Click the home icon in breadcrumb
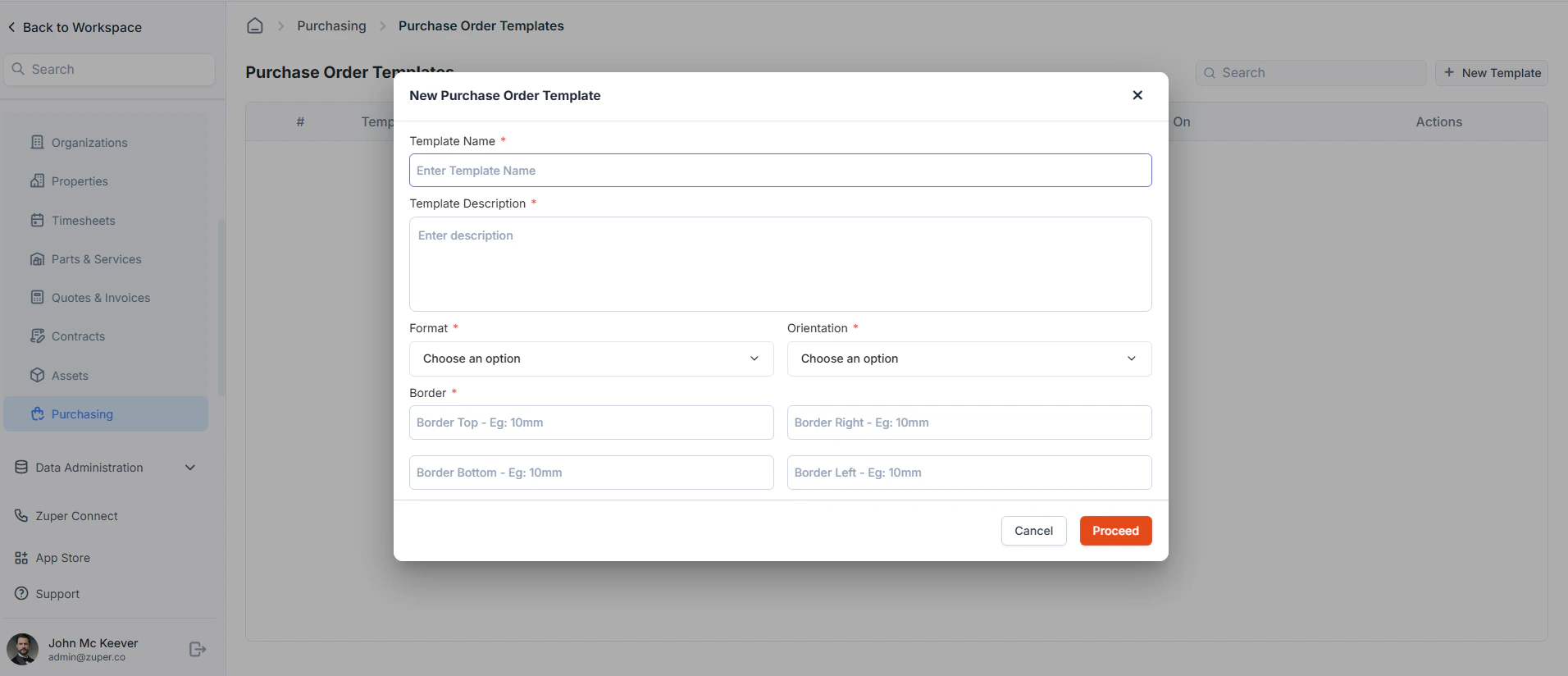The image size is (1568, 676). point(255,25)
